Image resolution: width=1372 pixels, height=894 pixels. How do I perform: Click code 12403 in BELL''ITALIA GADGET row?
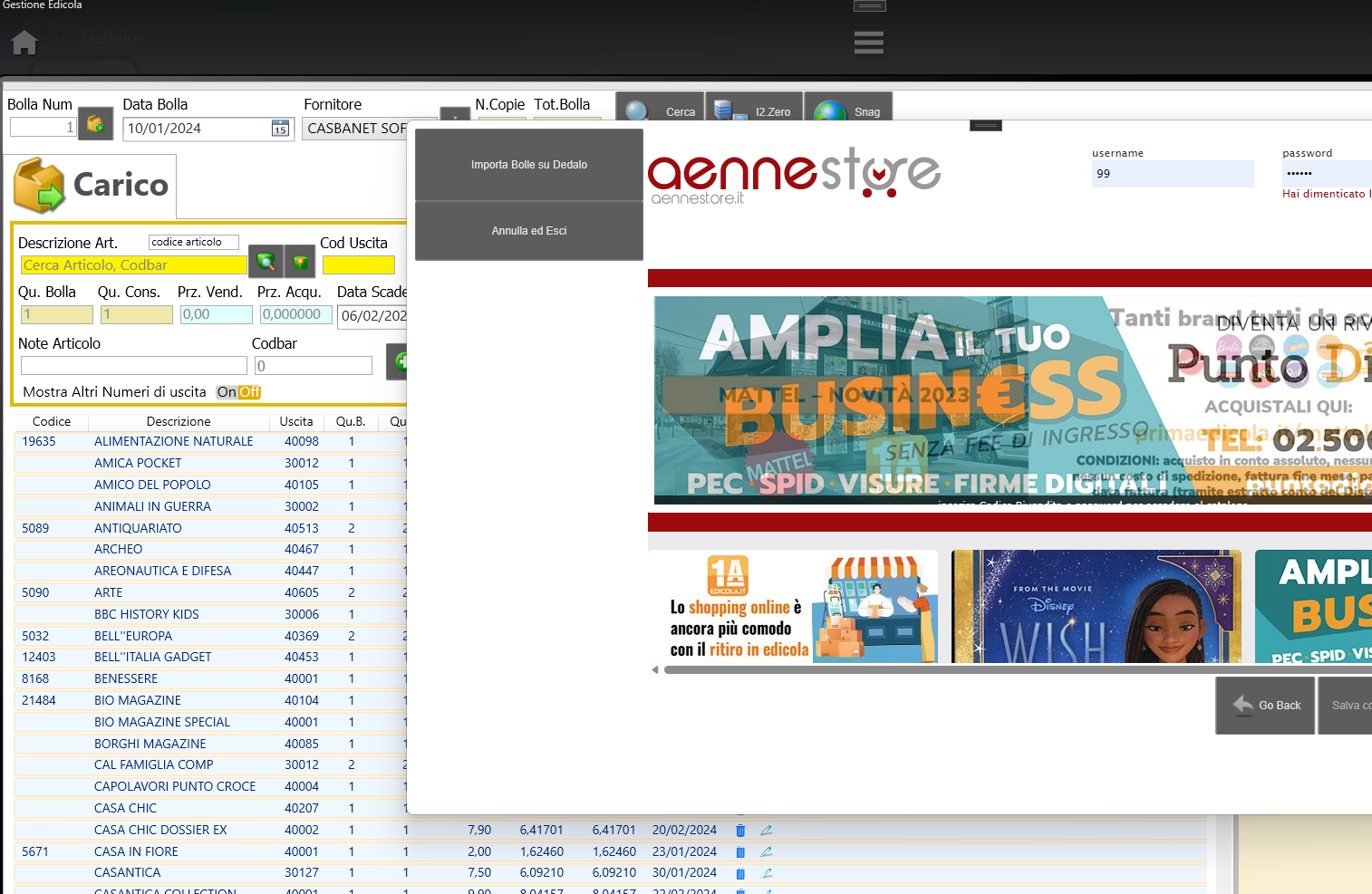[39, 657]
